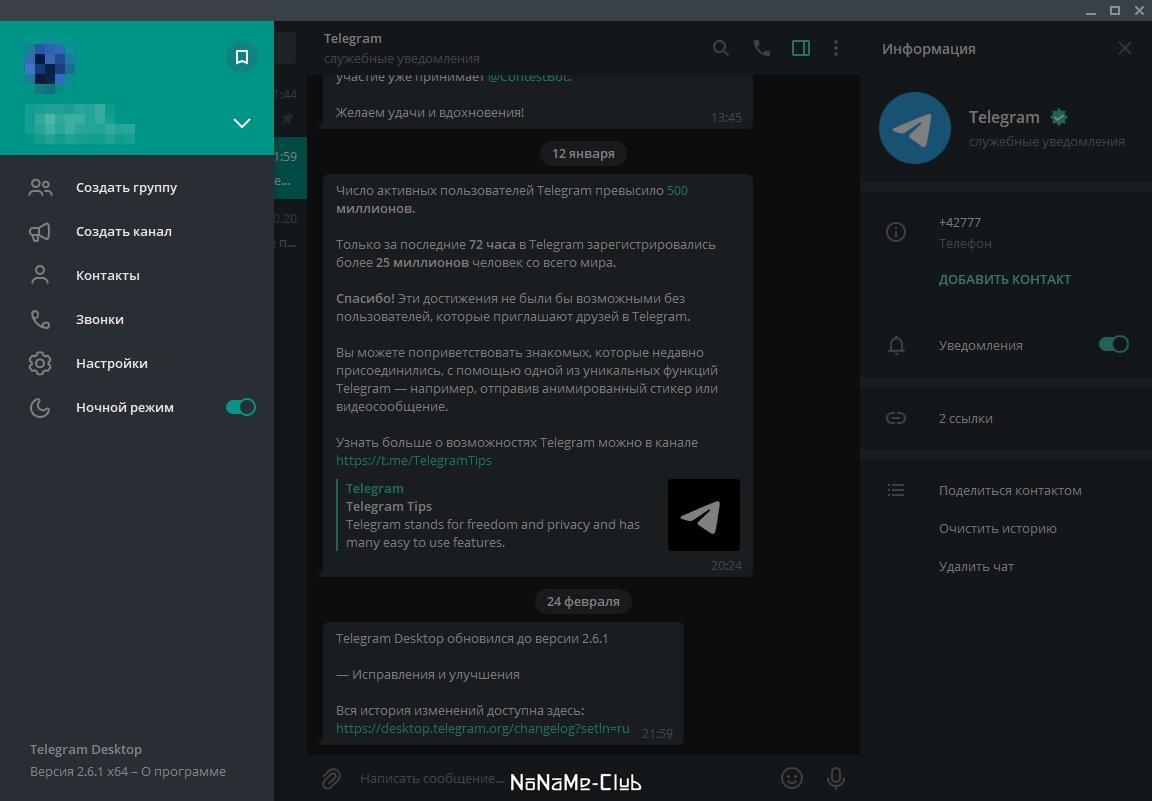Viewport: 1152px width, 801px height.
Task: Select Создать канал menu item
Action: [x=137, y=231]
